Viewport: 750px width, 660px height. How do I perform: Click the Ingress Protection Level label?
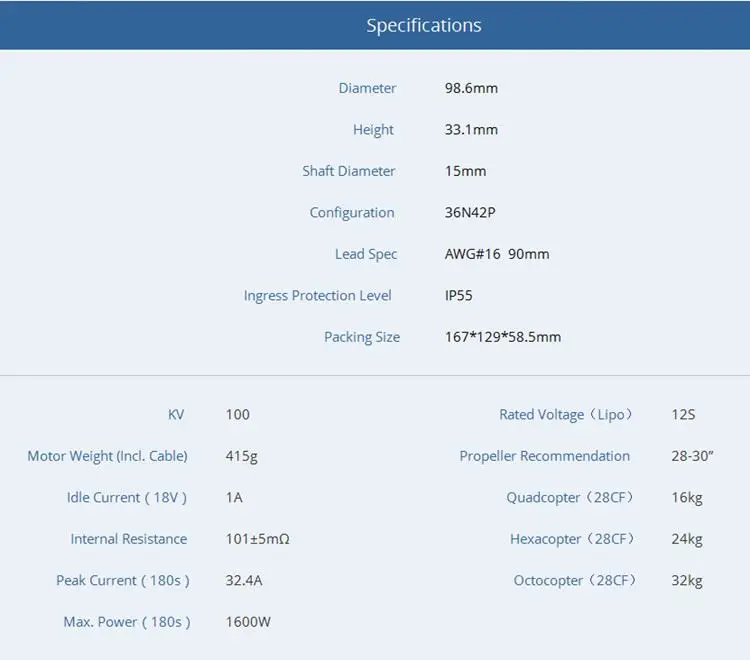click(318, 296)
